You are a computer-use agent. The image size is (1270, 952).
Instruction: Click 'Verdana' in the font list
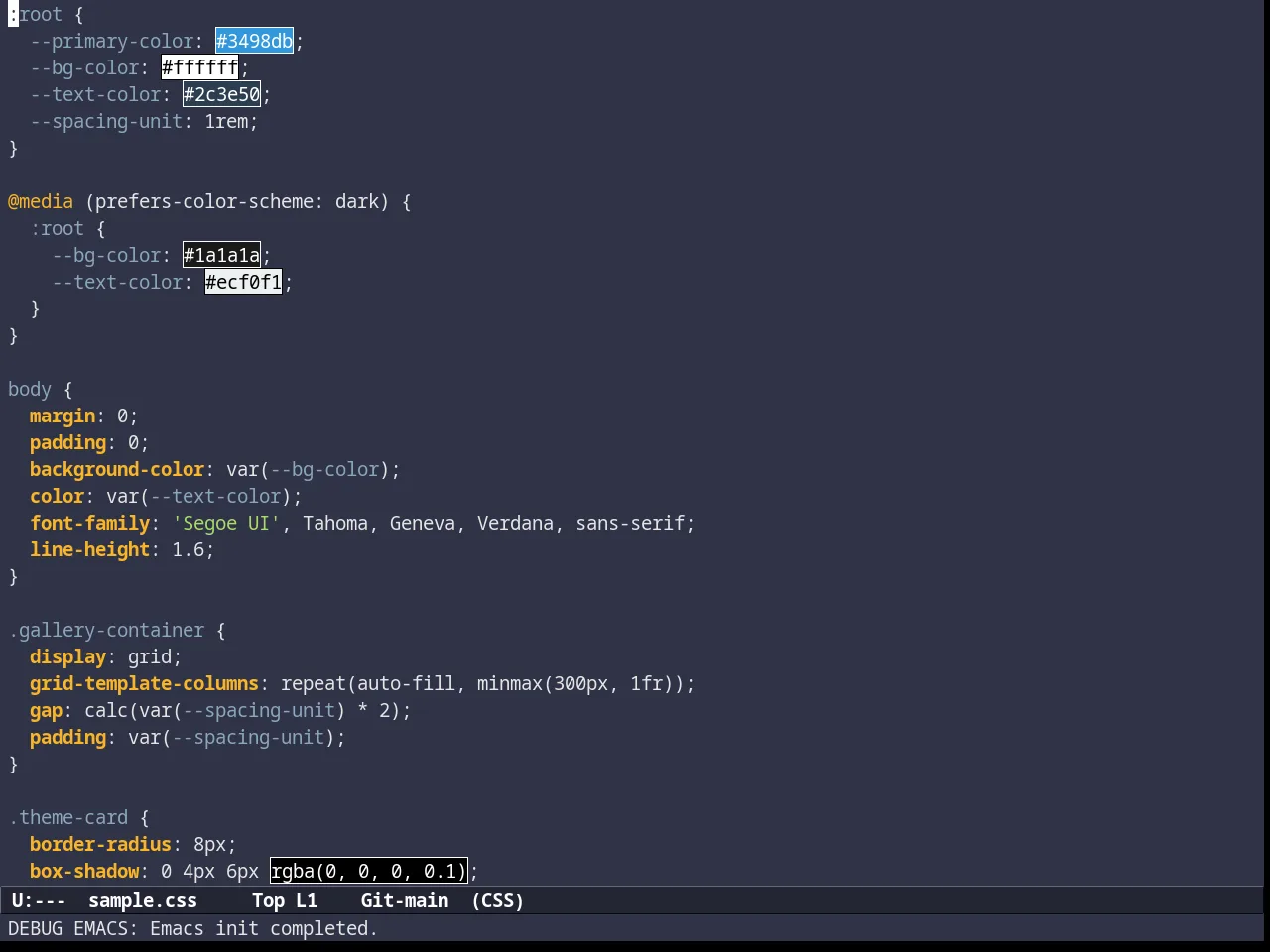[515, 523]
